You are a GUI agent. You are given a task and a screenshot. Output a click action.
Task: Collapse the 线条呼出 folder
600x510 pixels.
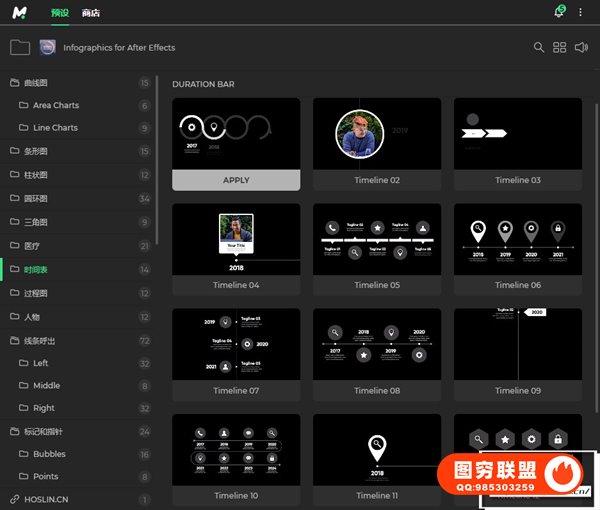pos(14,340)
